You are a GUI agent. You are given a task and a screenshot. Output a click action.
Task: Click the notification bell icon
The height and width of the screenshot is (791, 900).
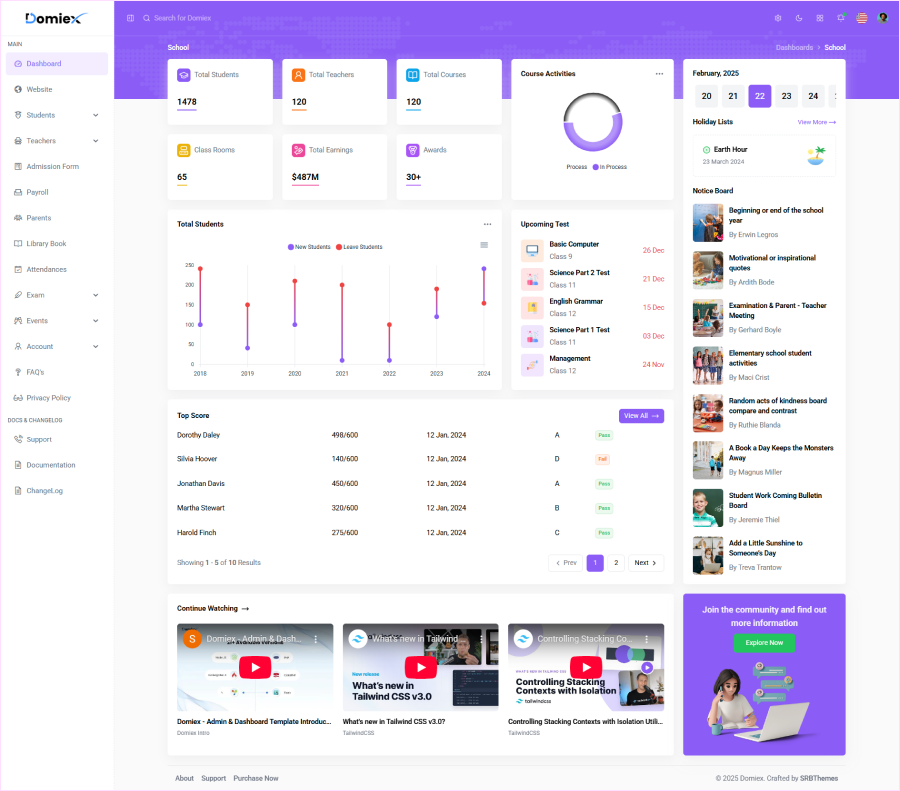point(841,18)
